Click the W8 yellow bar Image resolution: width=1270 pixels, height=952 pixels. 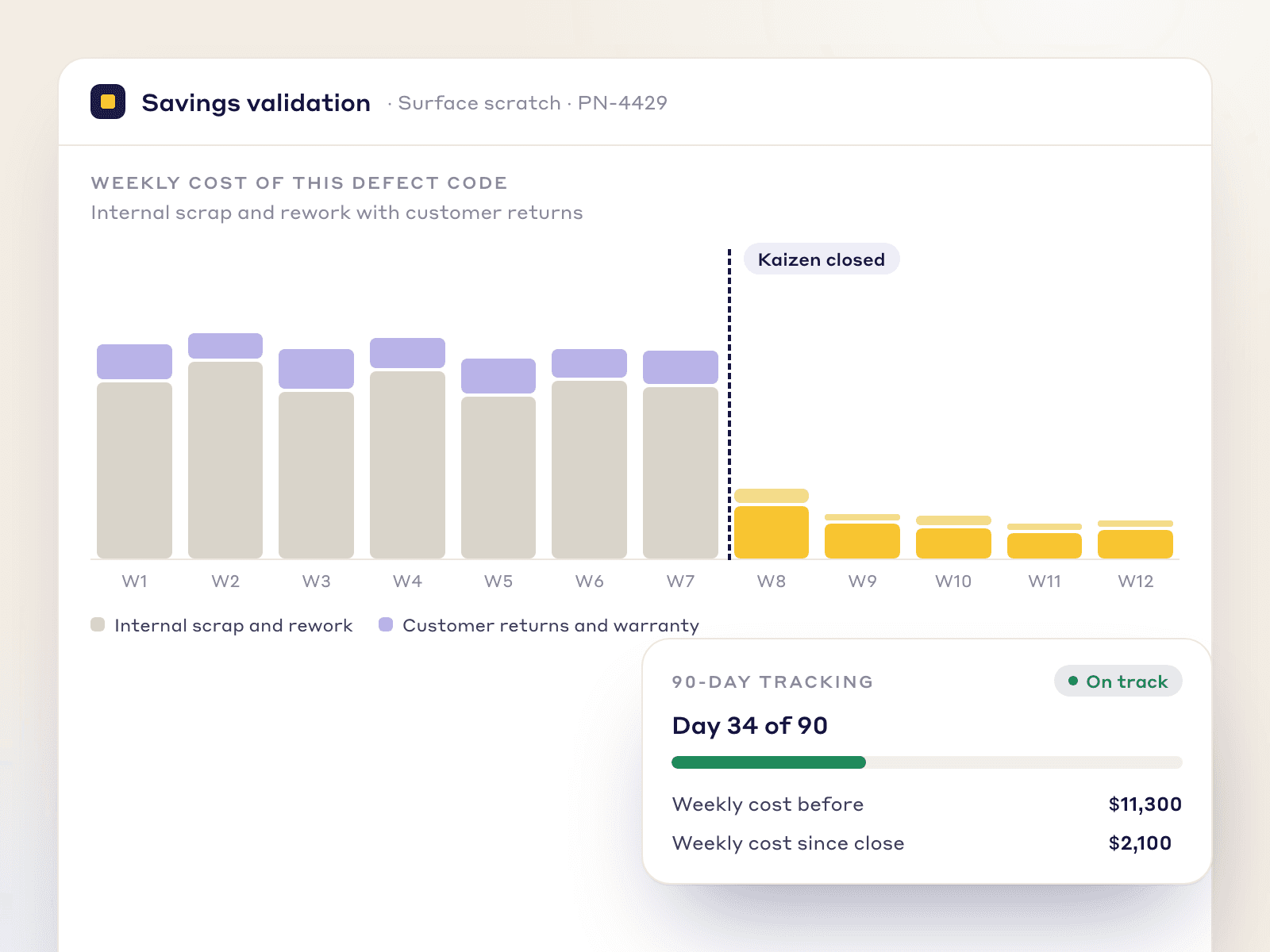tap(772, 532)
